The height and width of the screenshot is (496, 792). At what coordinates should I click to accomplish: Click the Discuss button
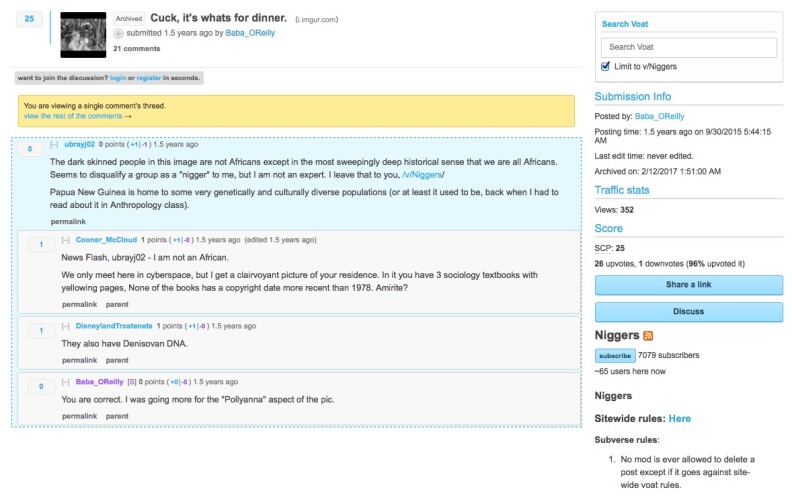(x=688, y=312)
